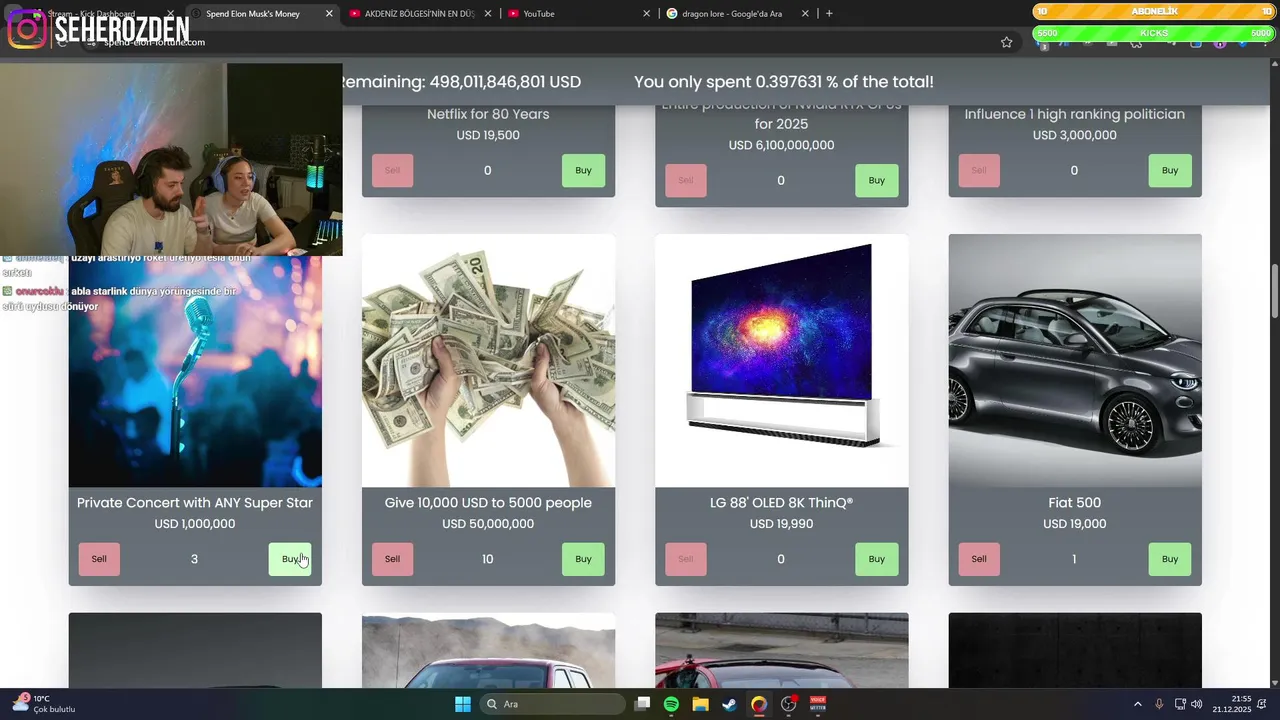Open volume control in system tray
This screenshot has height=720, width=1280.
tap(1197, 704)
